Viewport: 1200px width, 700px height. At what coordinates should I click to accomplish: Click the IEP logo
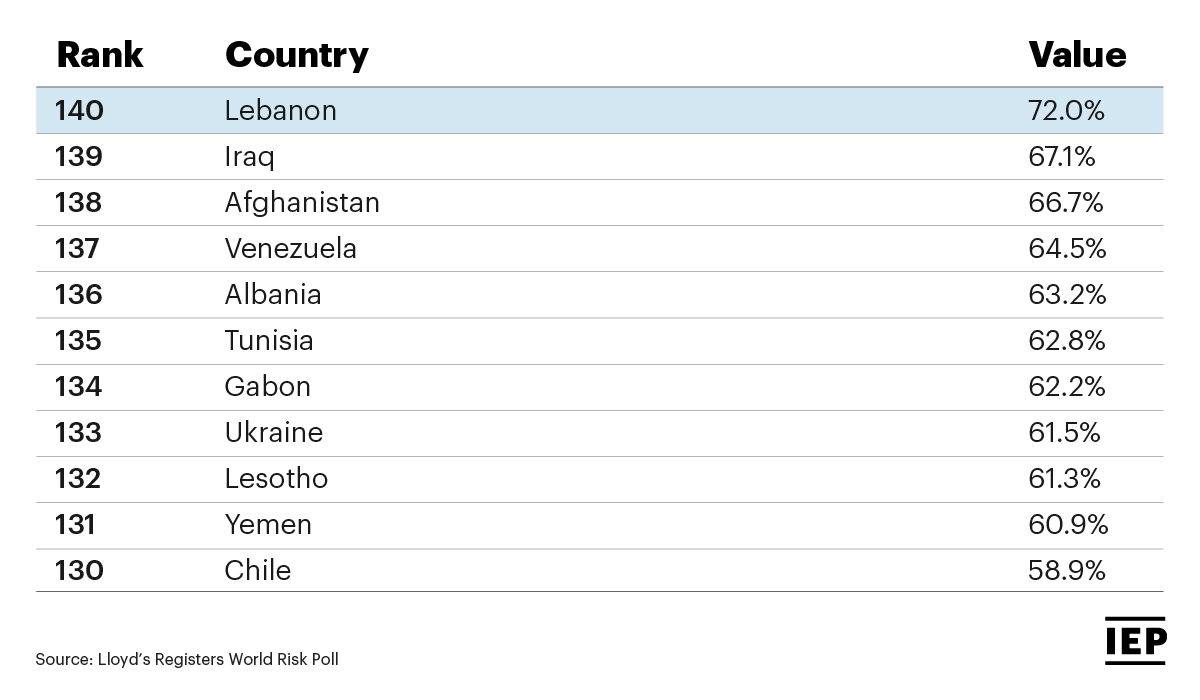click(x=1135, y=640)
